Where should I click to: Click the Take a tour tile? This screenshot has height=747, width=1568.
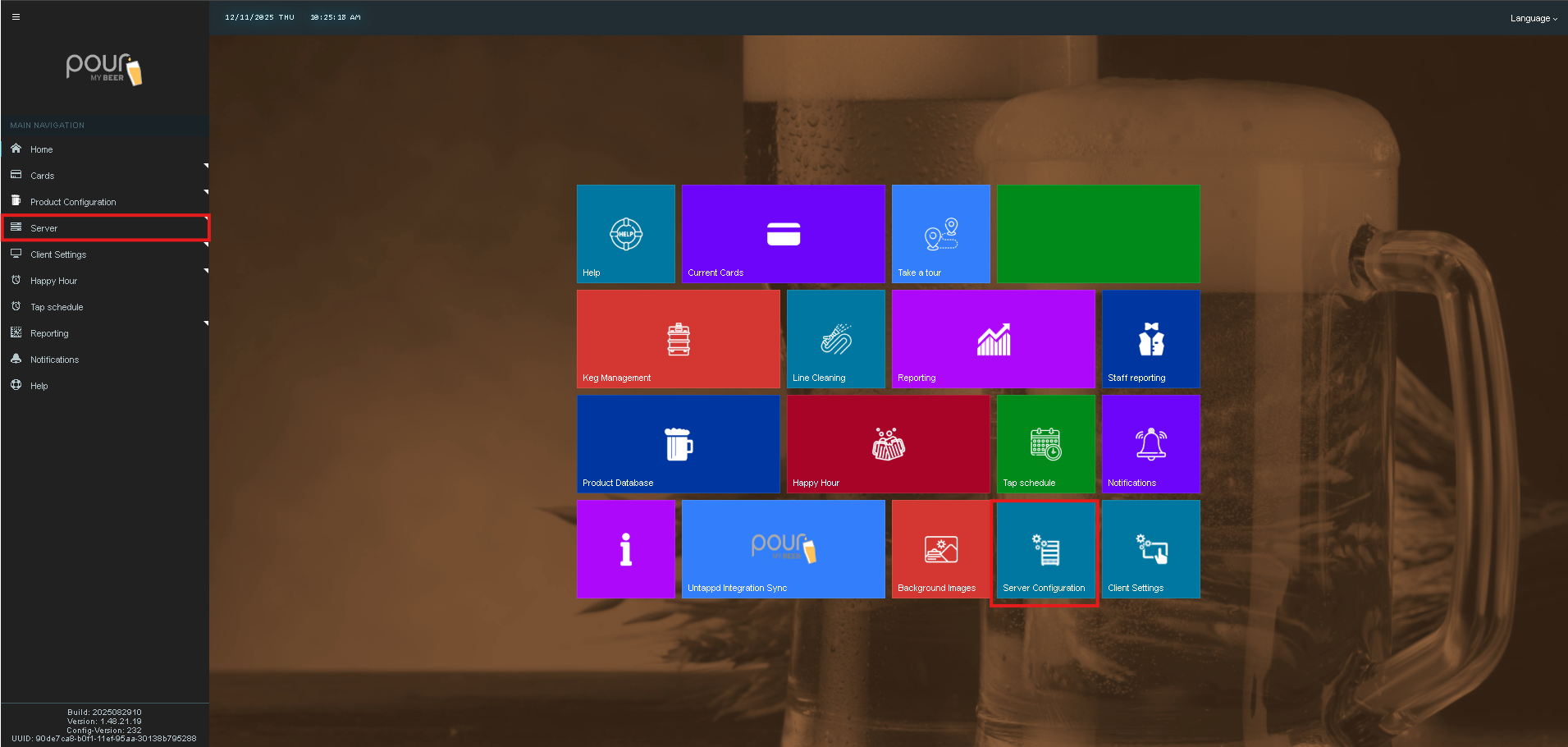pos(940,234)
